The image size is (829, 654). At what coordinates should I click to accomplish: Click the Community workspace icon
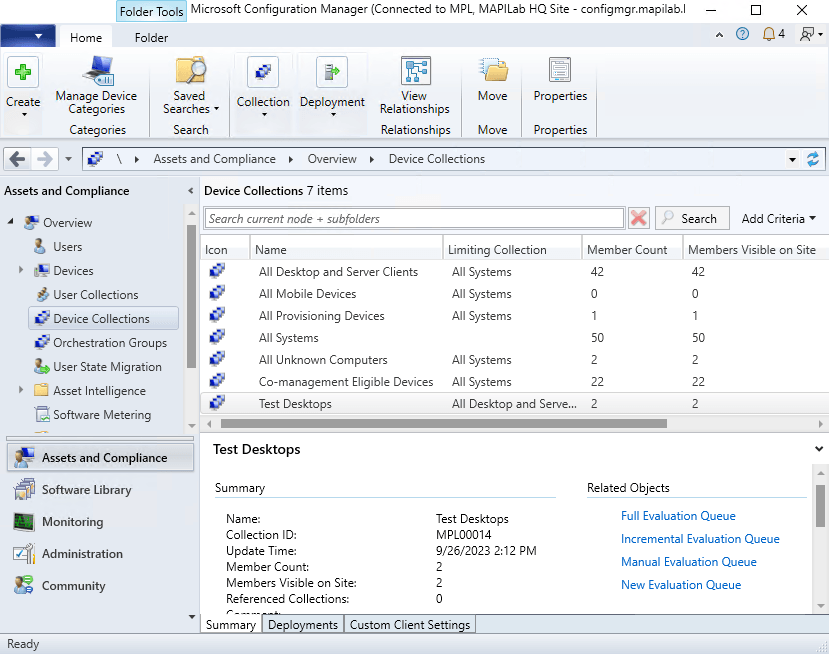pyautogui.click(x=24, y=585)
